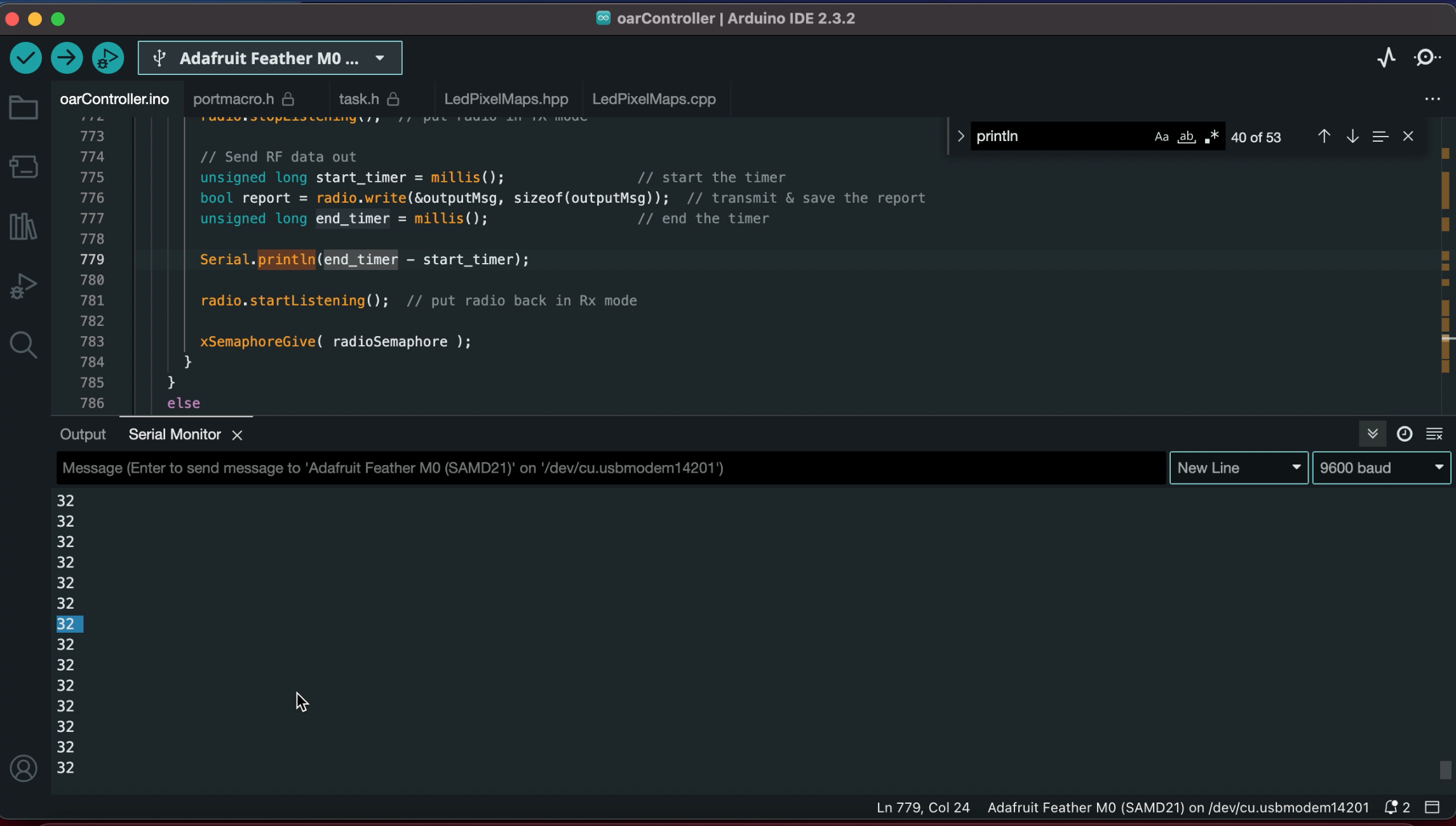
Task: Click the Verify sketch checkmark button
Action: pos(25,58)
